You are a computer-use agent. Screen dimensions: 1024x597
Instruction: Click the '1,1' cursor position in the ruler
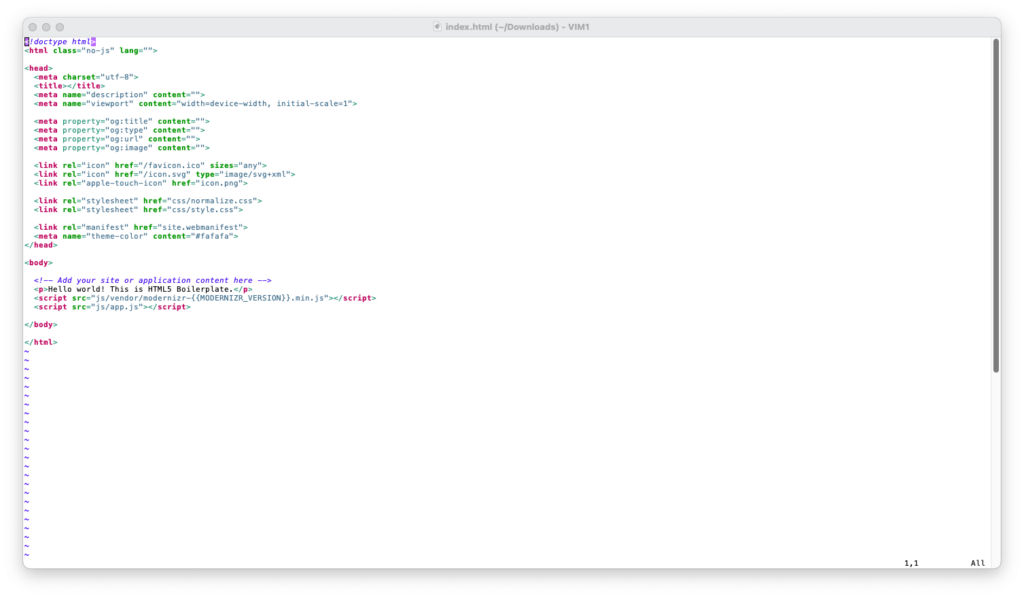click(911, 563)
